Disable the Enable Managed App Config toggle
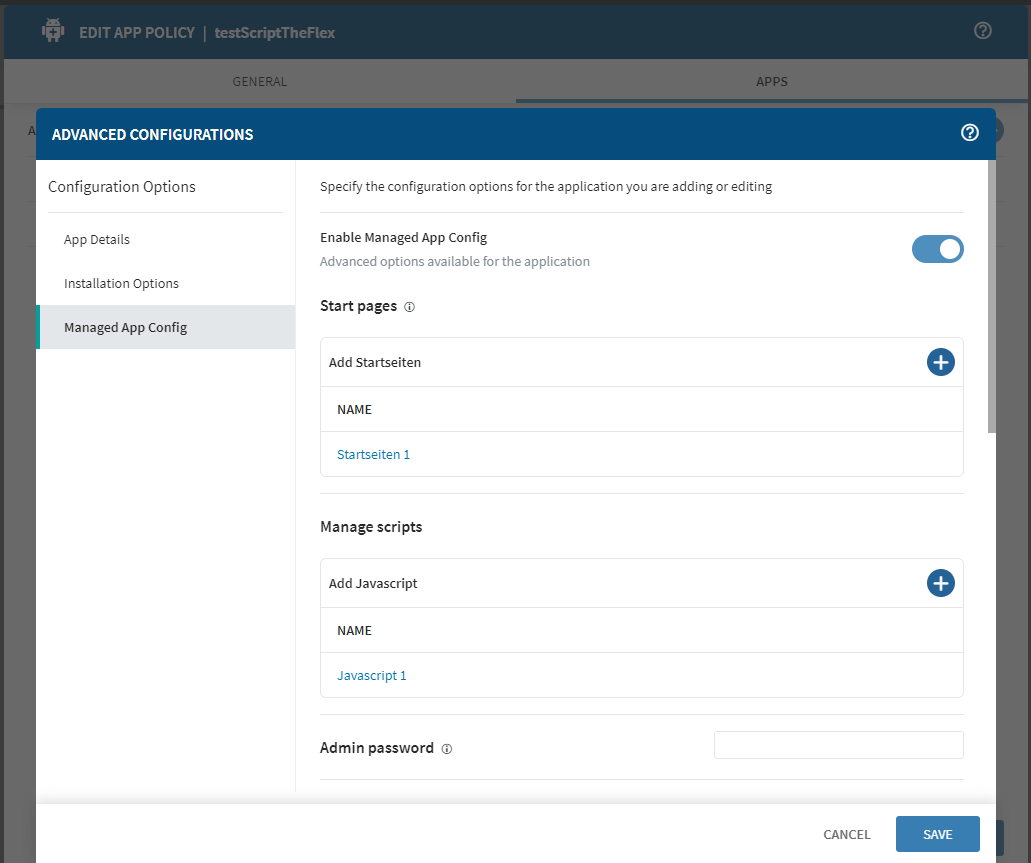This screenshot has width=1031, height=863. (937, 249)
